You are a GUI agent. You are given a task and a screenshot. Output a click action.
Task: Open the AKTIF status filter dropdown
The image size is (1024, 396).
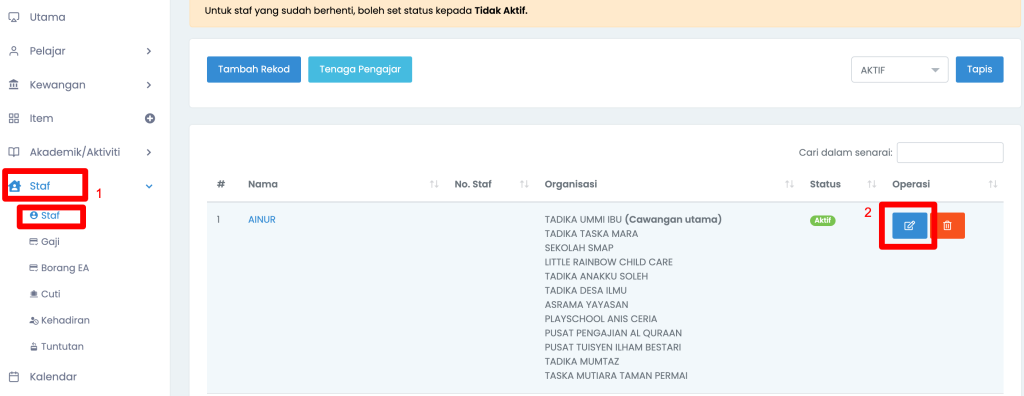tap(900, 70)
